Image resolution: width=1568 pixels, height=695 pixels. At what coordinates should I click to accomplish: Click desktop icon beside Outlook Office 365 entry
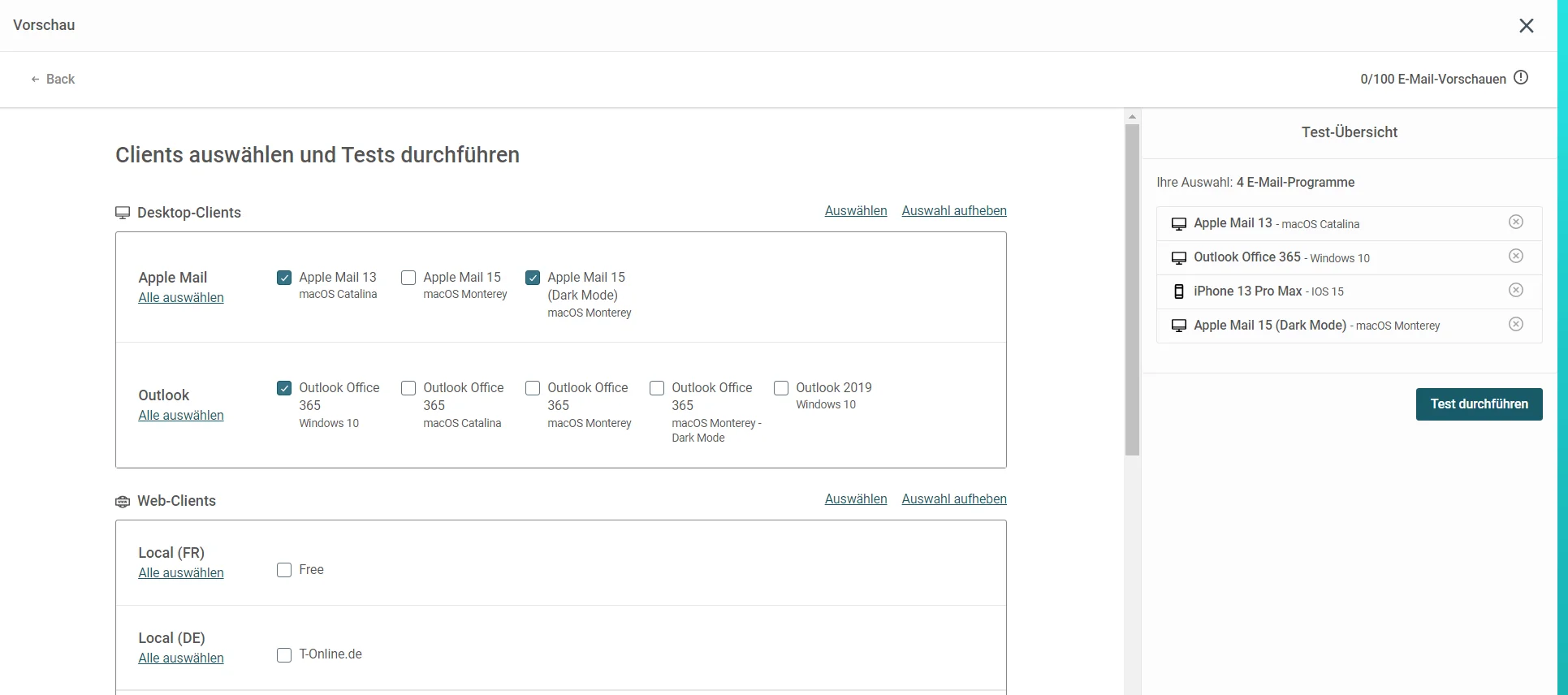pos(1178,258)
